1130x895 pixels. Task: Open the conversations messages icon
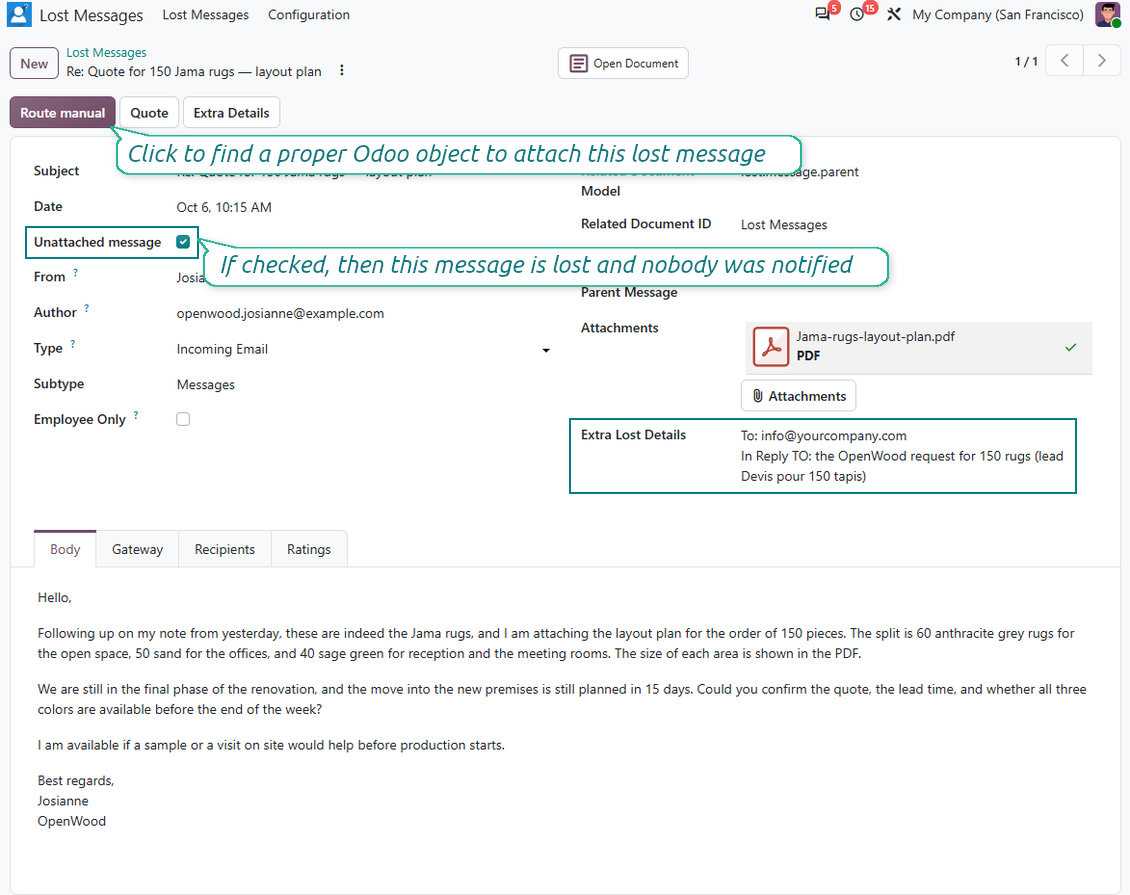pyautogui.click(x=822, y=14)
